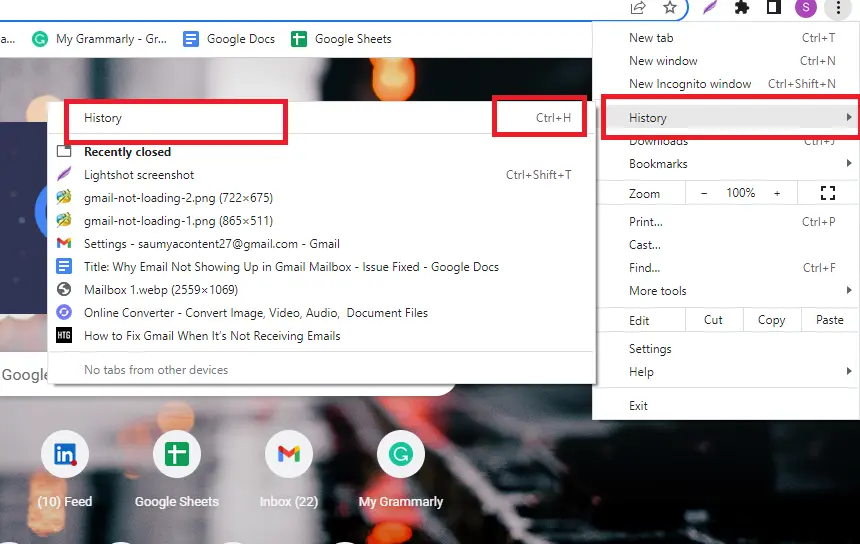Screen dimensions: 860x544
Task: Expand the Help submenu
Action: tap(727, 372)
